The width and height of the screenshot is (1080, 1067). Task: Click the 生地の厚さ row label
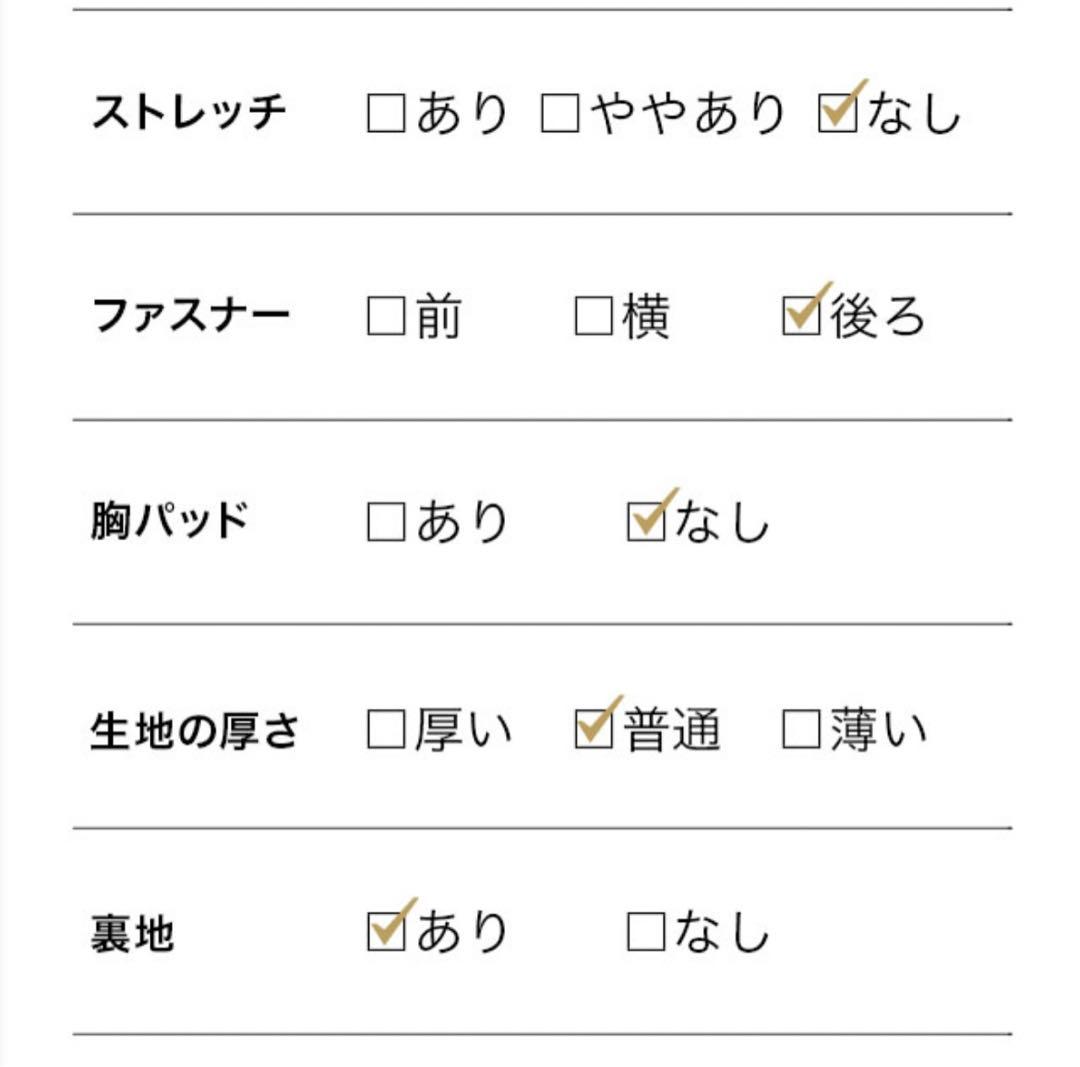195,730
